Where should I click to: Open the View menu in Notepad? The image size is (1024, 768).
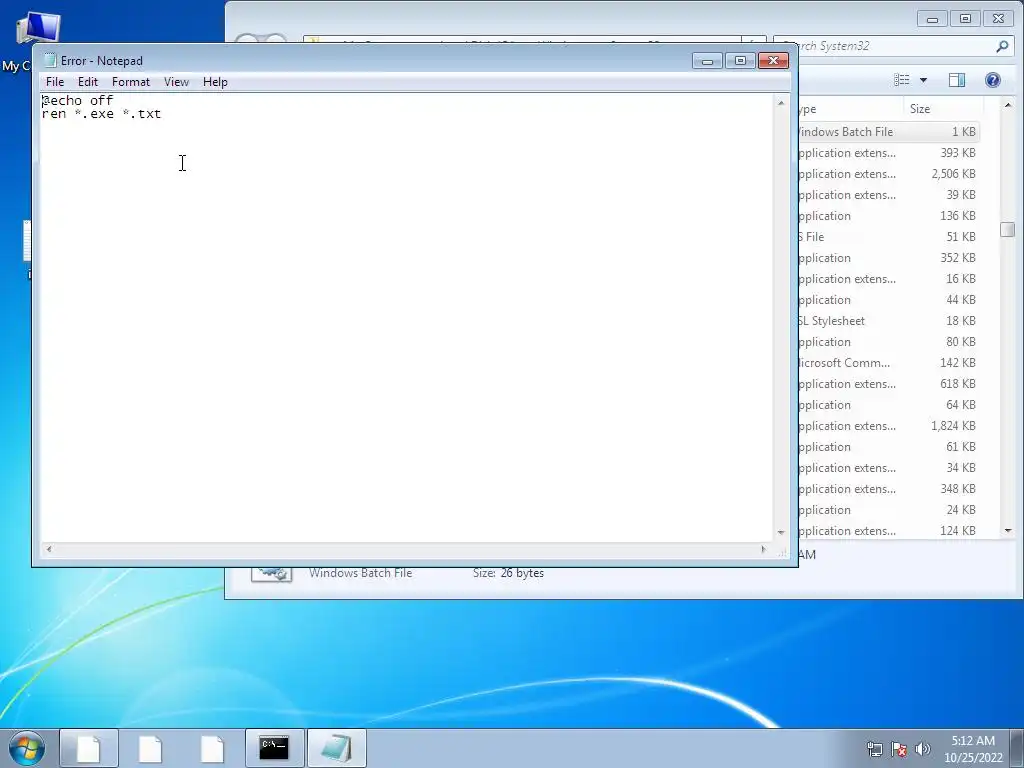tap(176, 82)
